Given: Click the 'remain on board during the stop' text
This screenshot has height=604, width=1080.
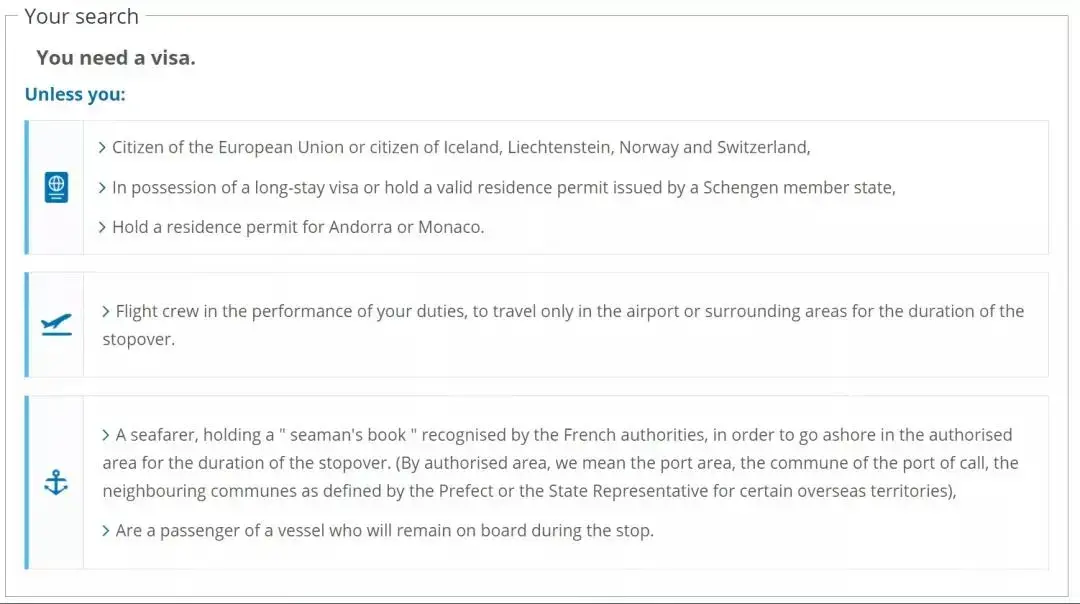Looking at the screenshot, I should 528,531.
